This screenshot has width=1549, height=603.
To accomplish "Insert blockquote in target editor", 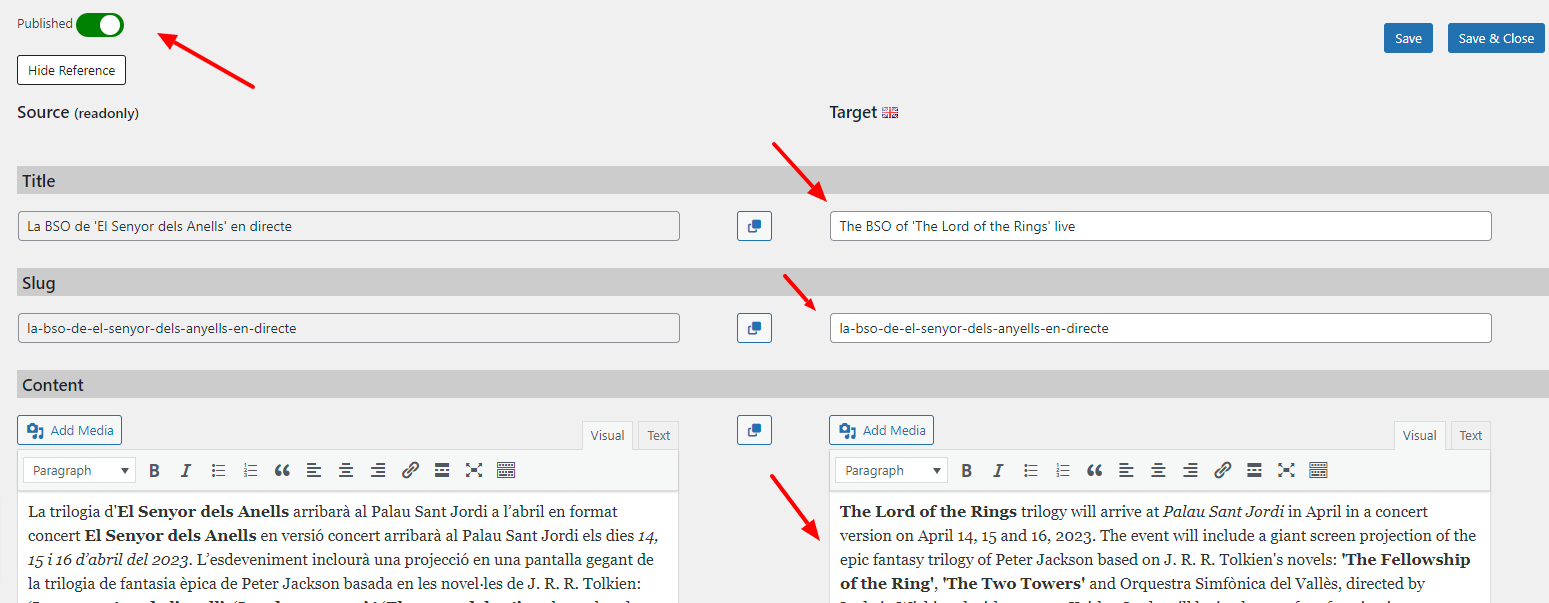I will click(x=1094, y=470).
